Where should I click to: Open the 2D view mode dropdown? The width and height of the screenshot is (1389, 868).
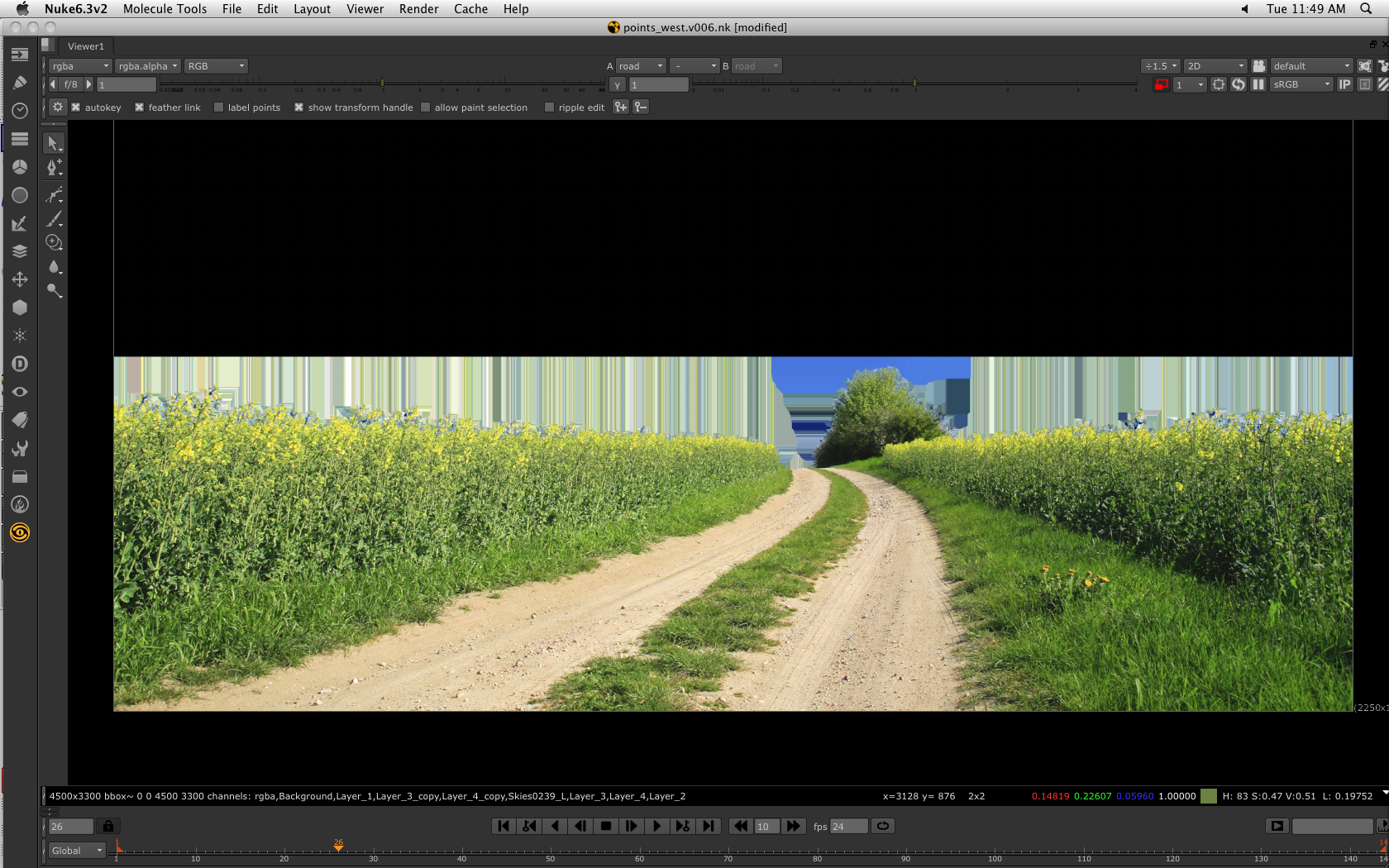click(1215, 66)
